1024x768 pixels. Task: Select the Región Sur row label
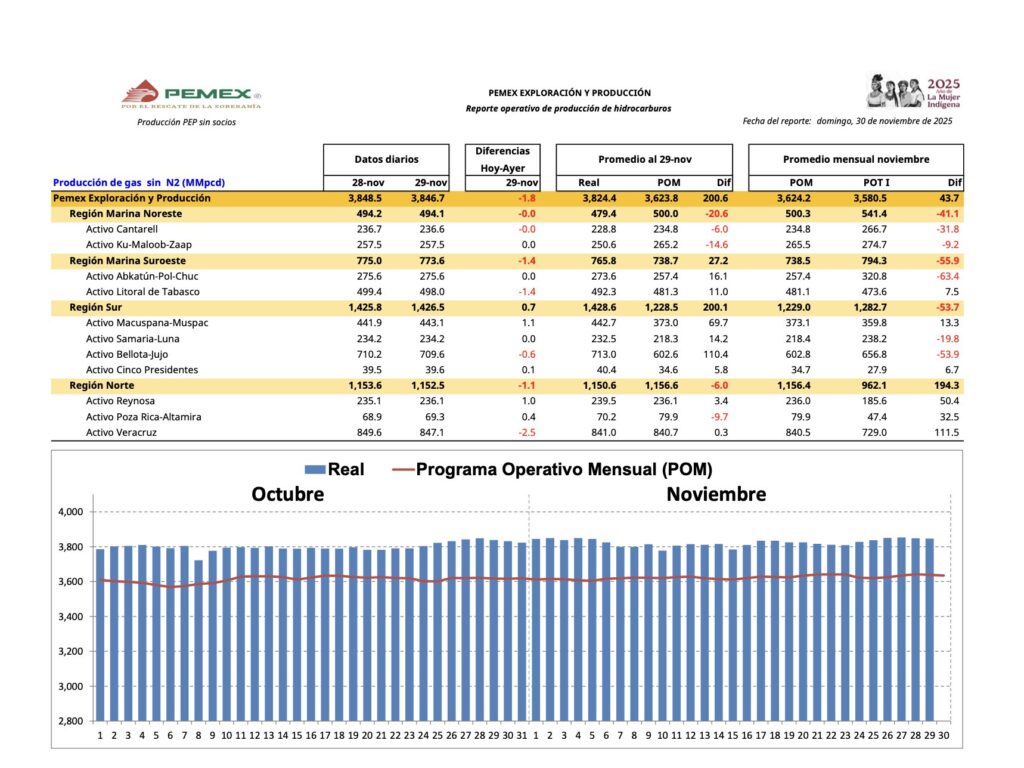97,307
